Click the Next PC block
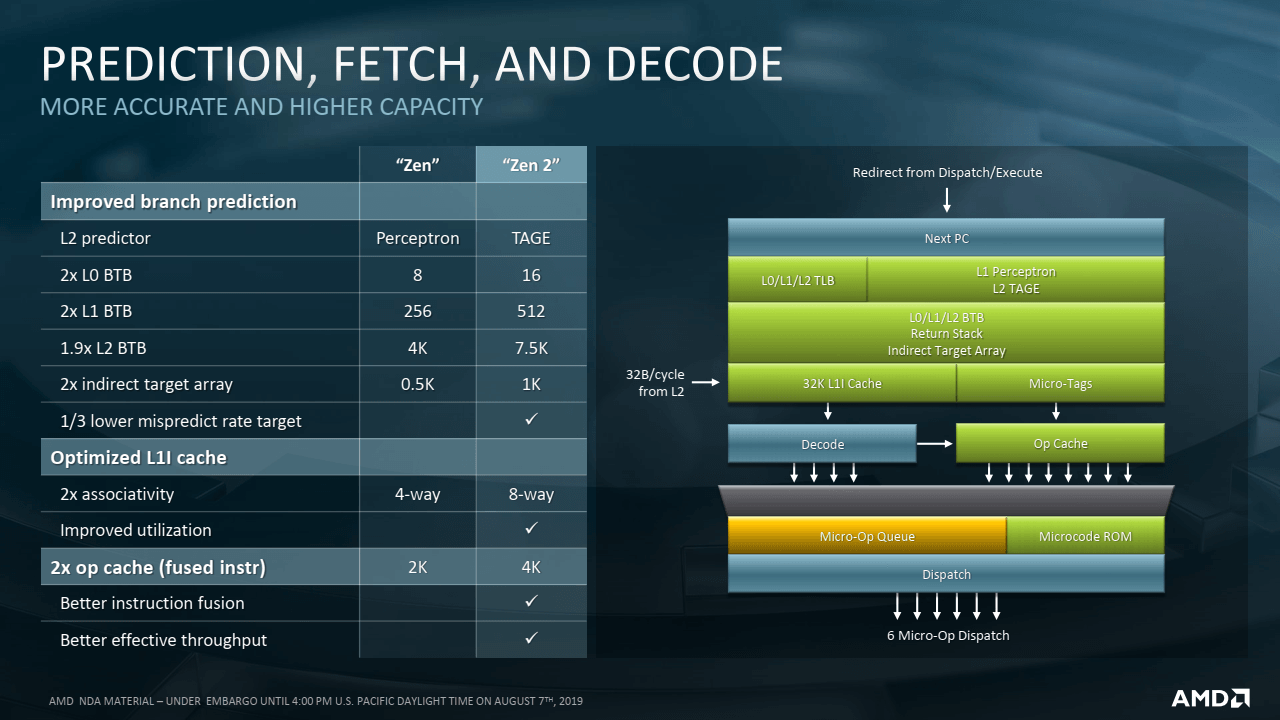Screen dimensions: 1280x720 tap(946, 238)
